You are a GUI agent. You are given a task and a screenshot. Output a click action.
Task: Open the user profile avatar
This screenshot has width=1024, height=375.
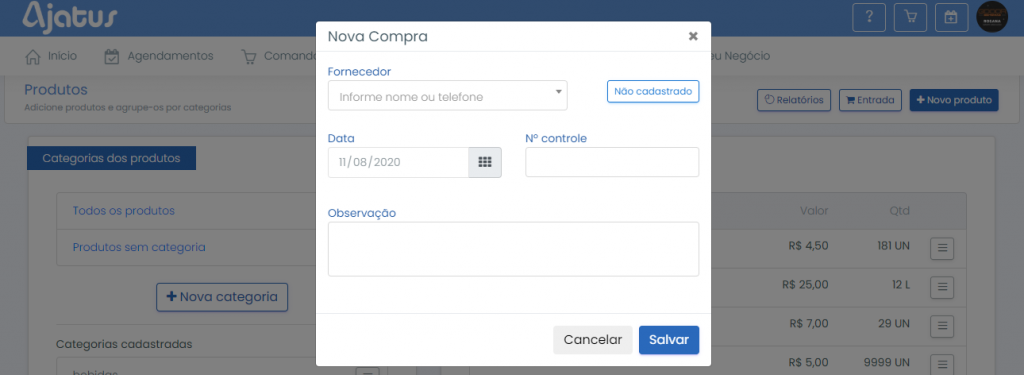pos(992,18)
